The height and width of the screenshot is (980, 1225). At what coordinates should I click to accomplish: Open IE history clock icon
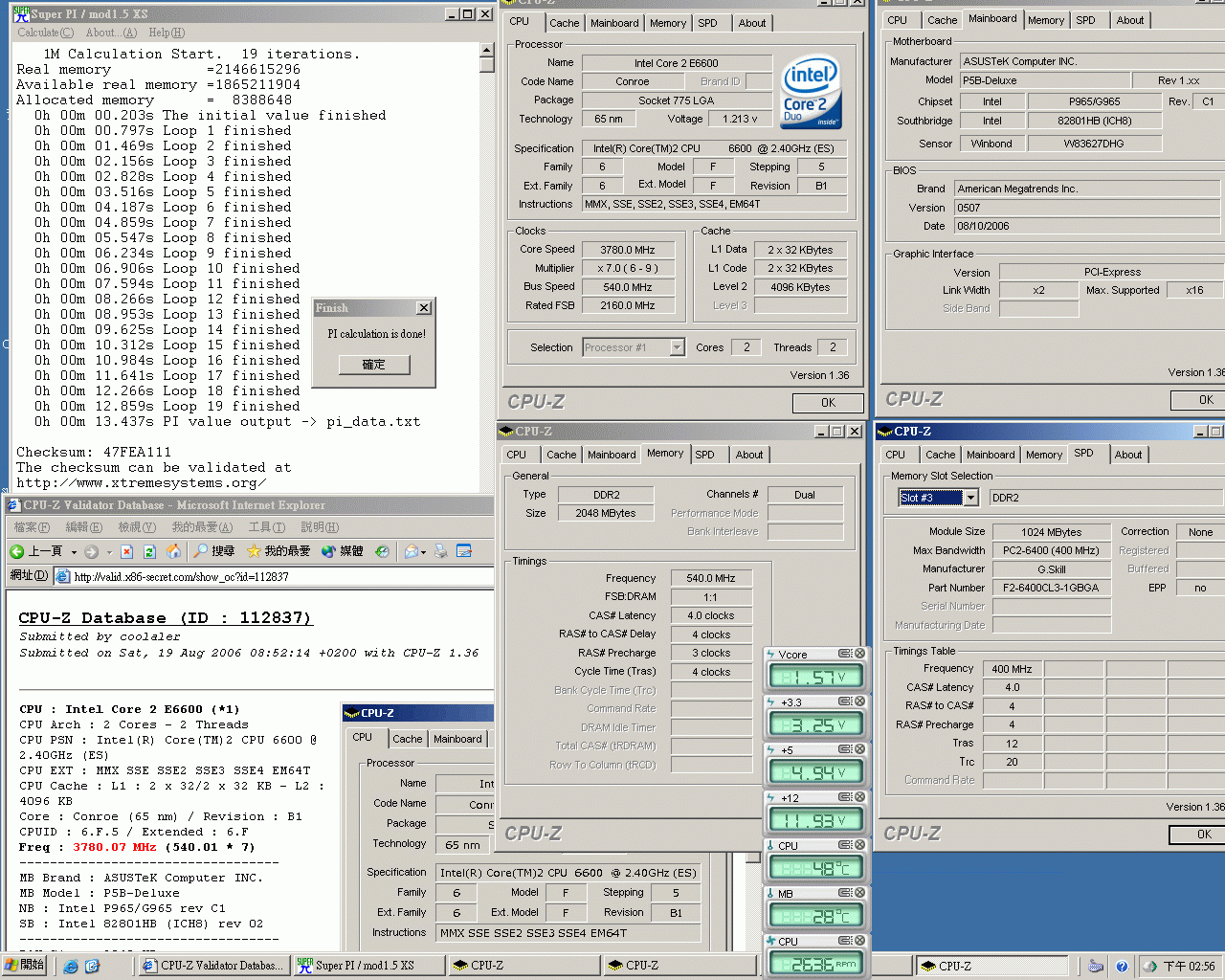point(382,551)
